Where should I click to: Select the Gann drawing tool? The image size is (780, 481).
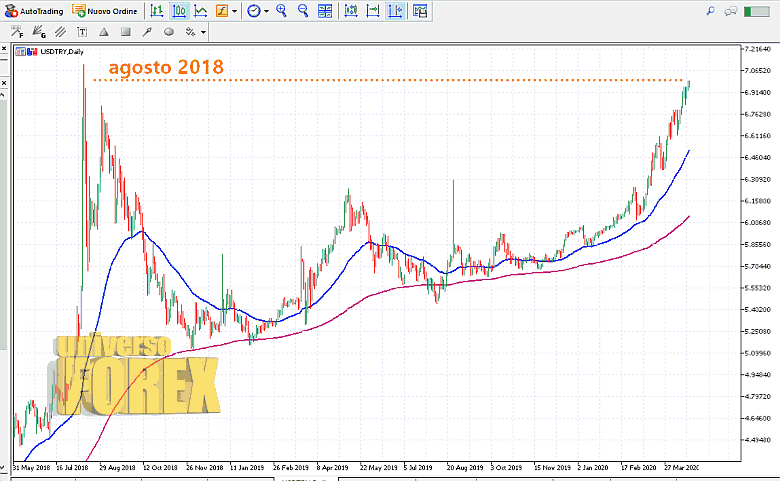click(41, 31)
